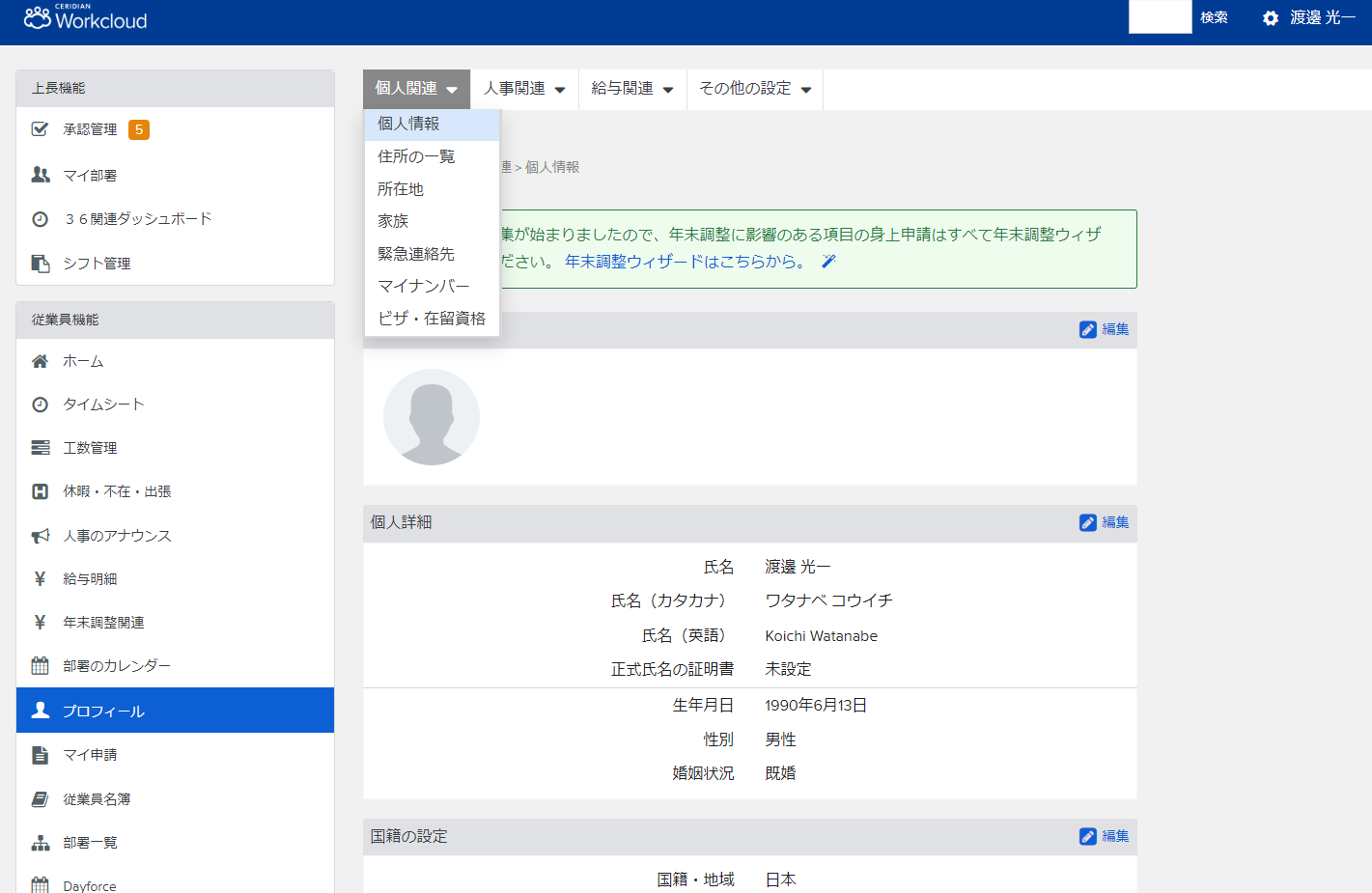Open user menu 渡邊 光一
Viewport: 1372px width, 893px height.
[1322, 18]
